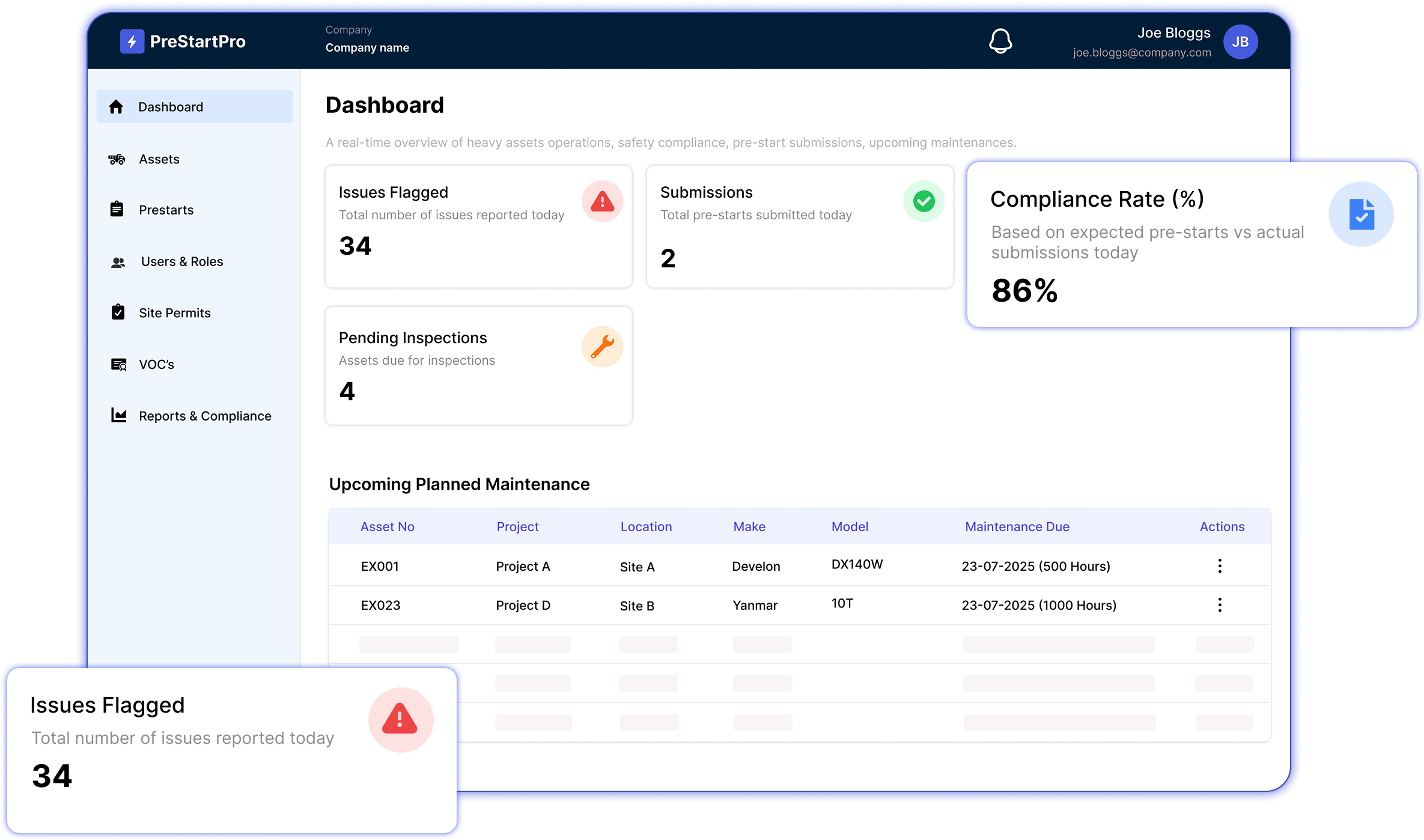Open the Prestarts section from sidebar
Image resolution: width=1424 pixels, height=840 pixels.
[x=166, y=209]
